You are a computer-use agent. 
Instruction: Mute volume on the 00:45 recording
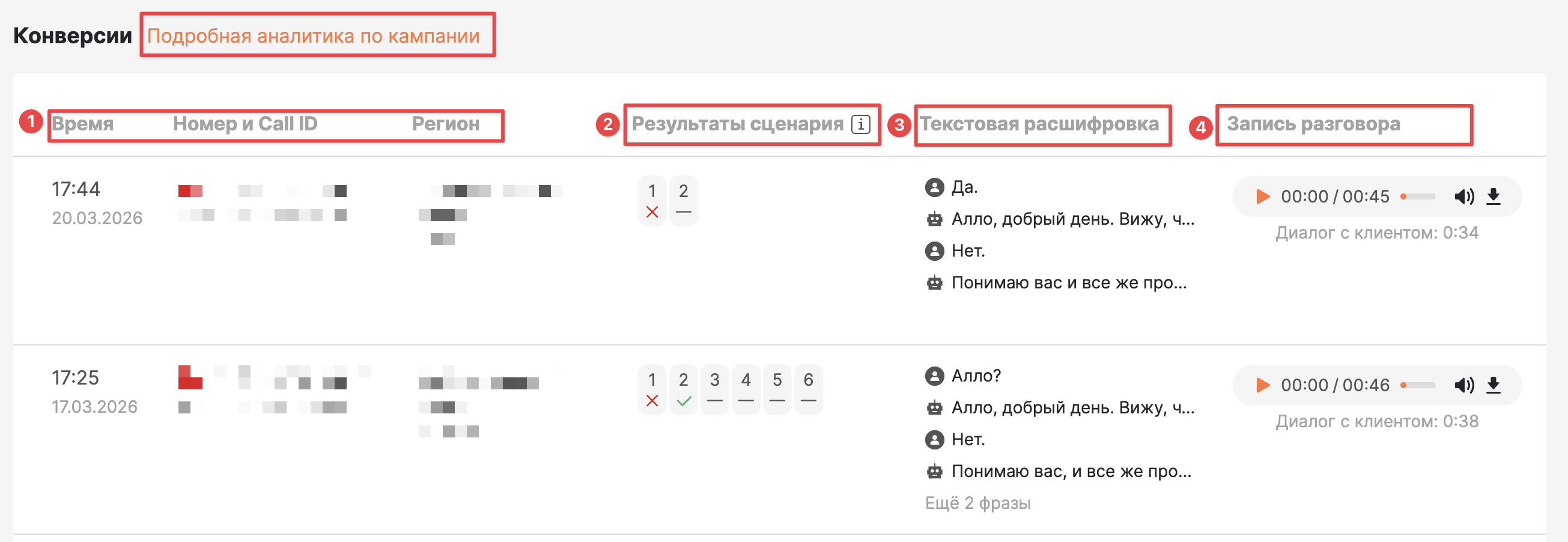click(1464, 196)
